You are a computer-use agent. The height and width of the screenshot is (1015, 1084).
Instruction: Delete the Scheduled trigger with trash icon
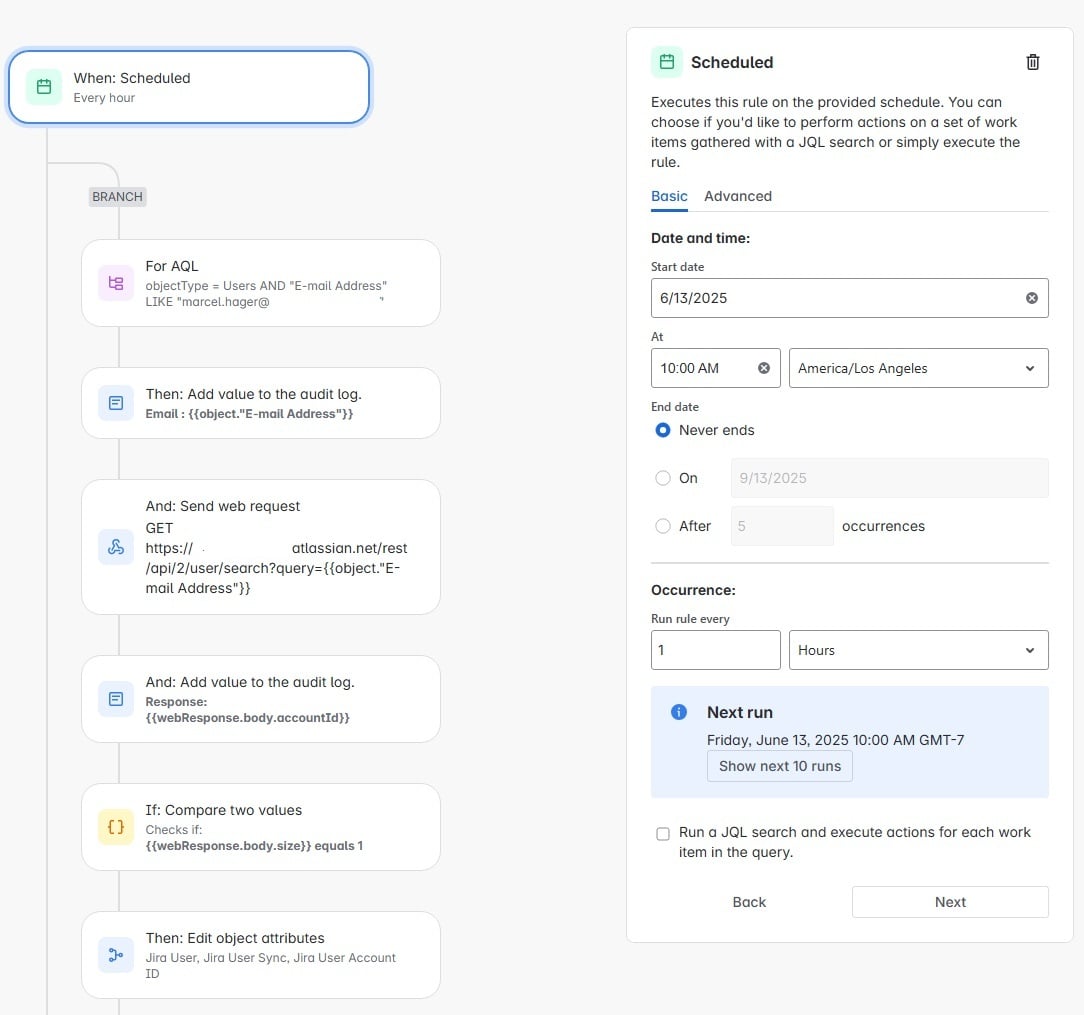(1032, 62)
